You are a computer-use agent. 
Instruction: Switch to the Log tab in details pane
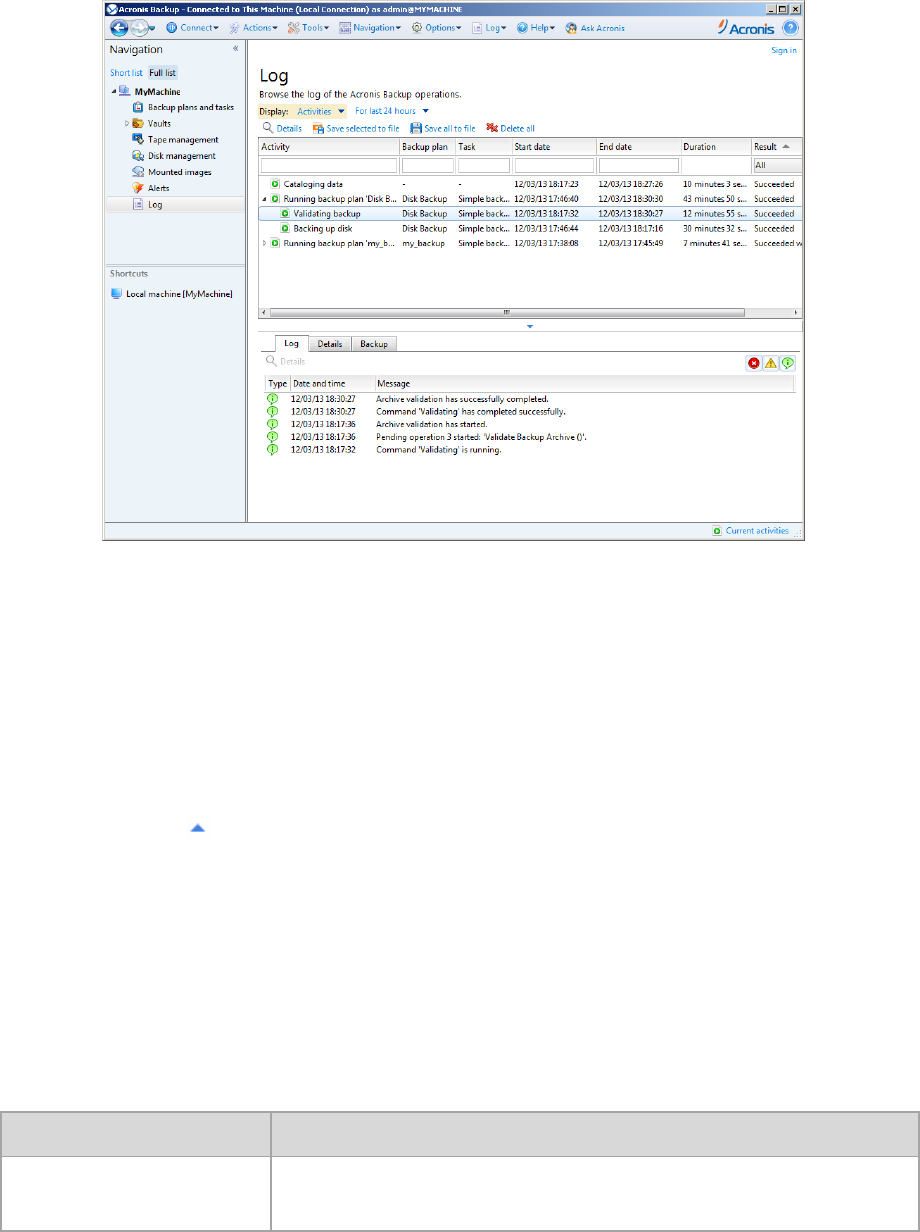pos(292,343)
